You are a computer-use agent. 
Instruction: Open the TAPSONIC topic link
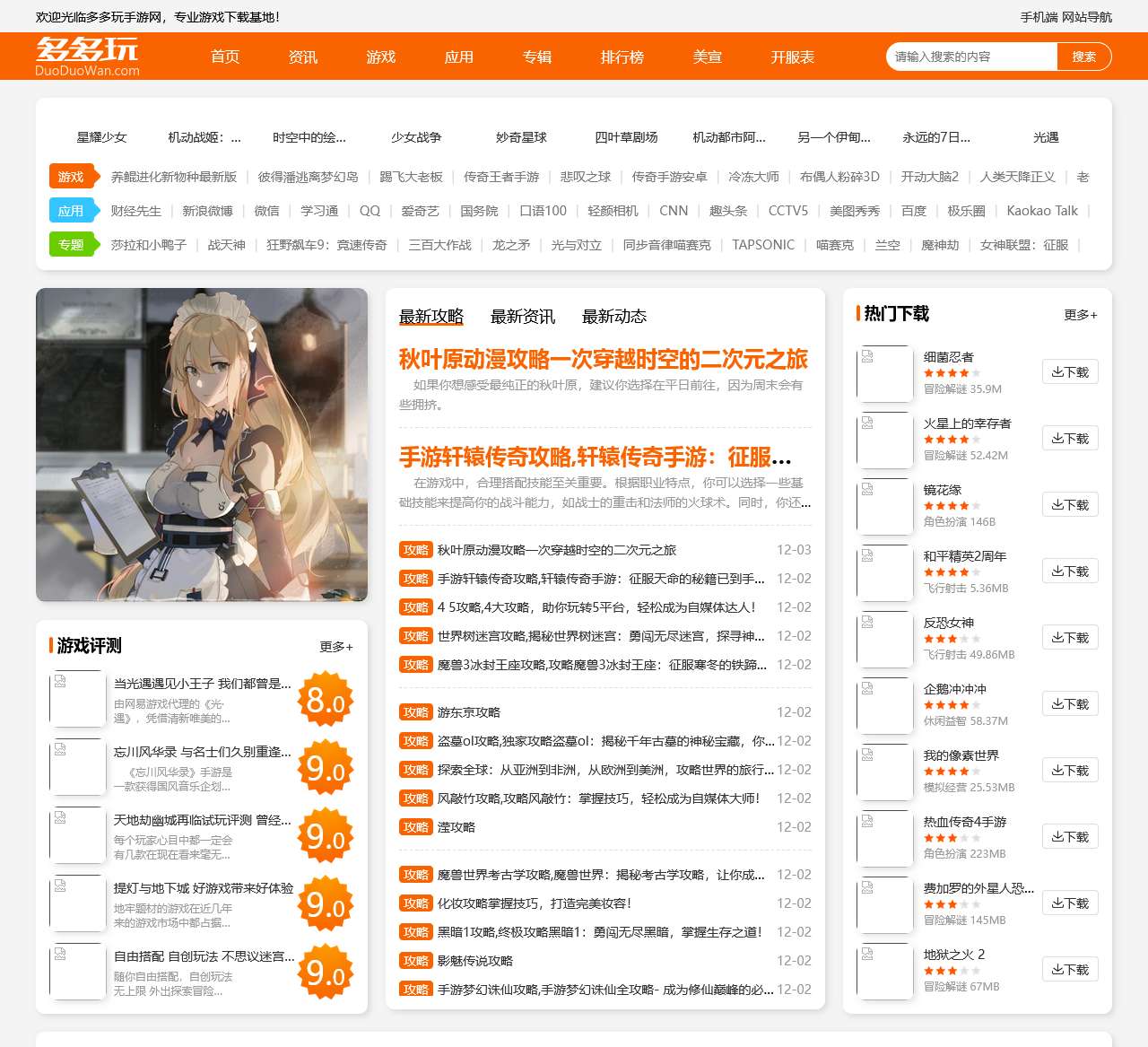(763, 245)
